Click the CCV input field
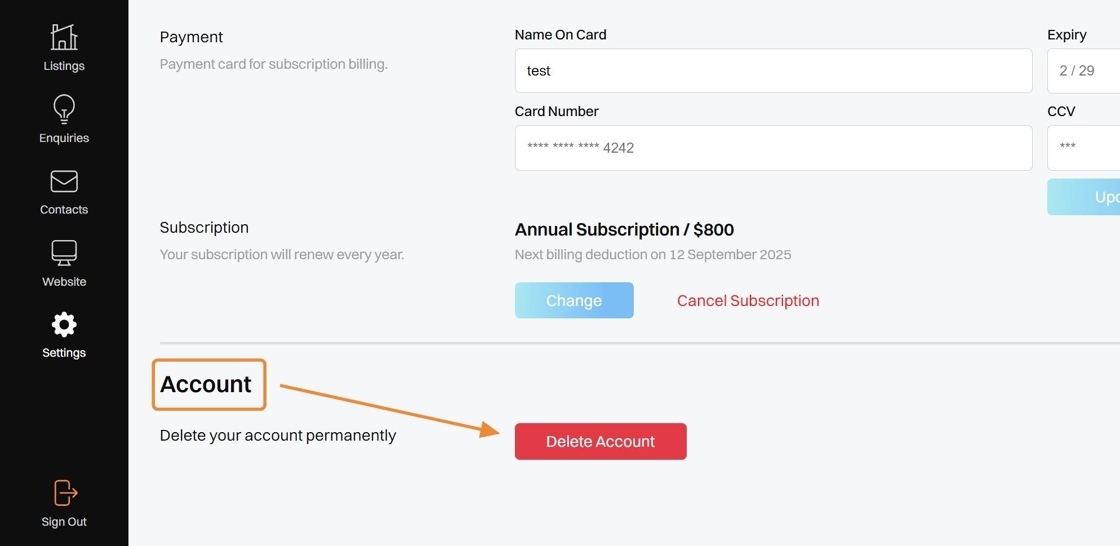1120x546 pixels. coord(1084,148)
